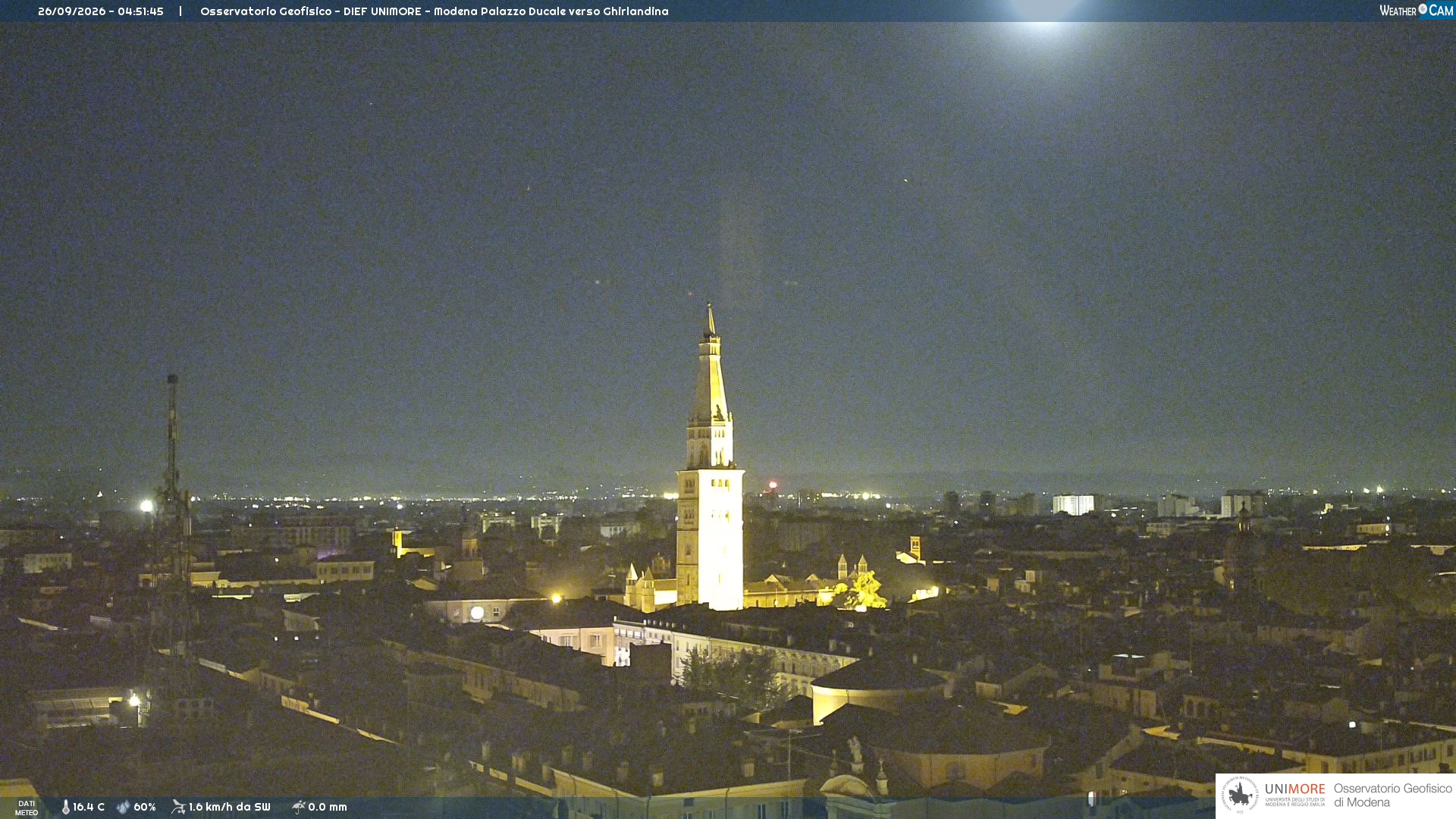Click the 16.4 C temperature reading
The width and height of the screenshot is (1456, 819).
coord(89,807)
